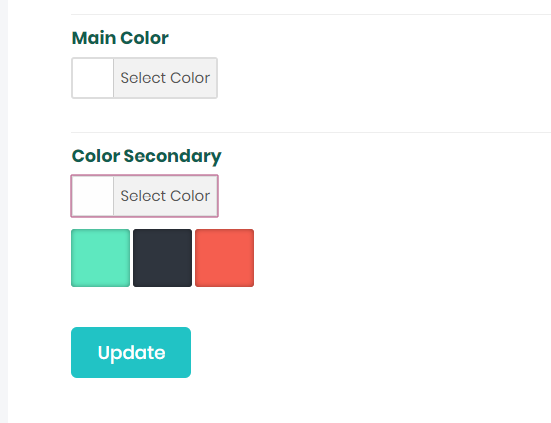Viewport: 551px width, 423px height.
Task: Click the gray sidebar strip at left edge
Action: pos(4,212)
